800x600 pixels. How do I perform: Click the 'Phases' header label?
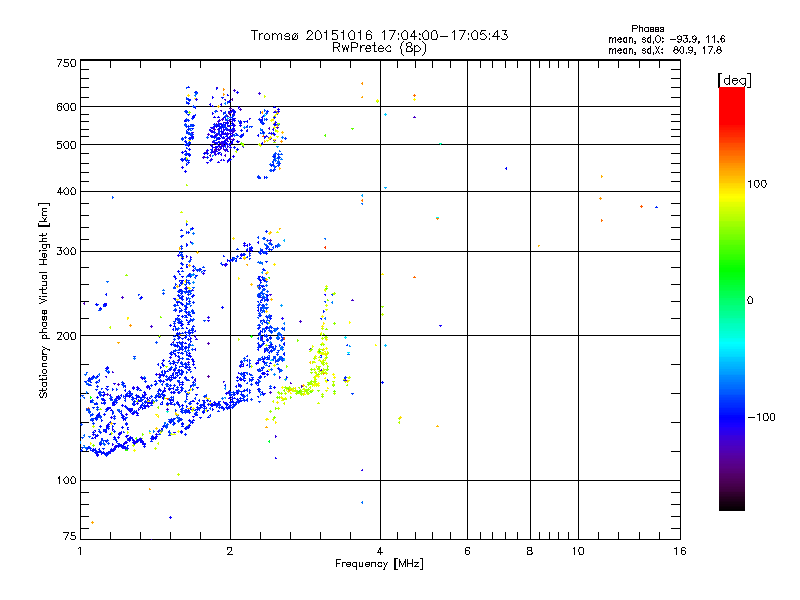[647, 29]
